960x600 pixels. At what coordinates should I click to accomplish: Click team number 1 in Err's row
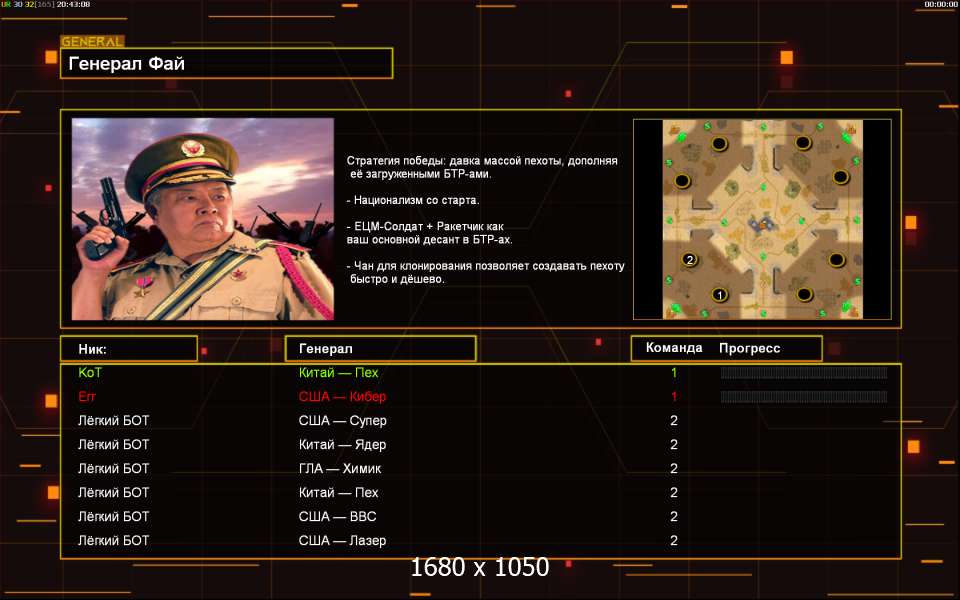click(x=674, y=397)
